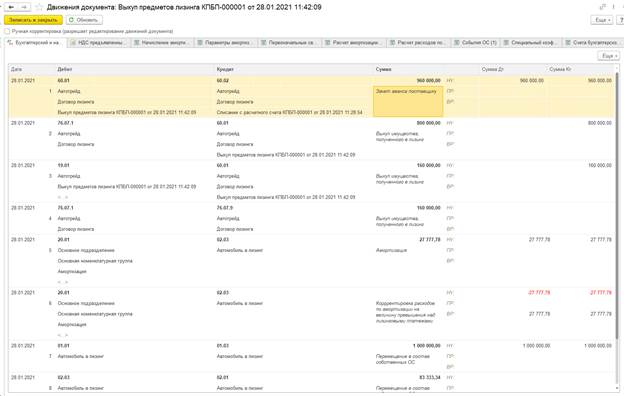
Task: Select "Перемещение в состав собственных ОС" description for 01.01
Action: tap(403, 359)
